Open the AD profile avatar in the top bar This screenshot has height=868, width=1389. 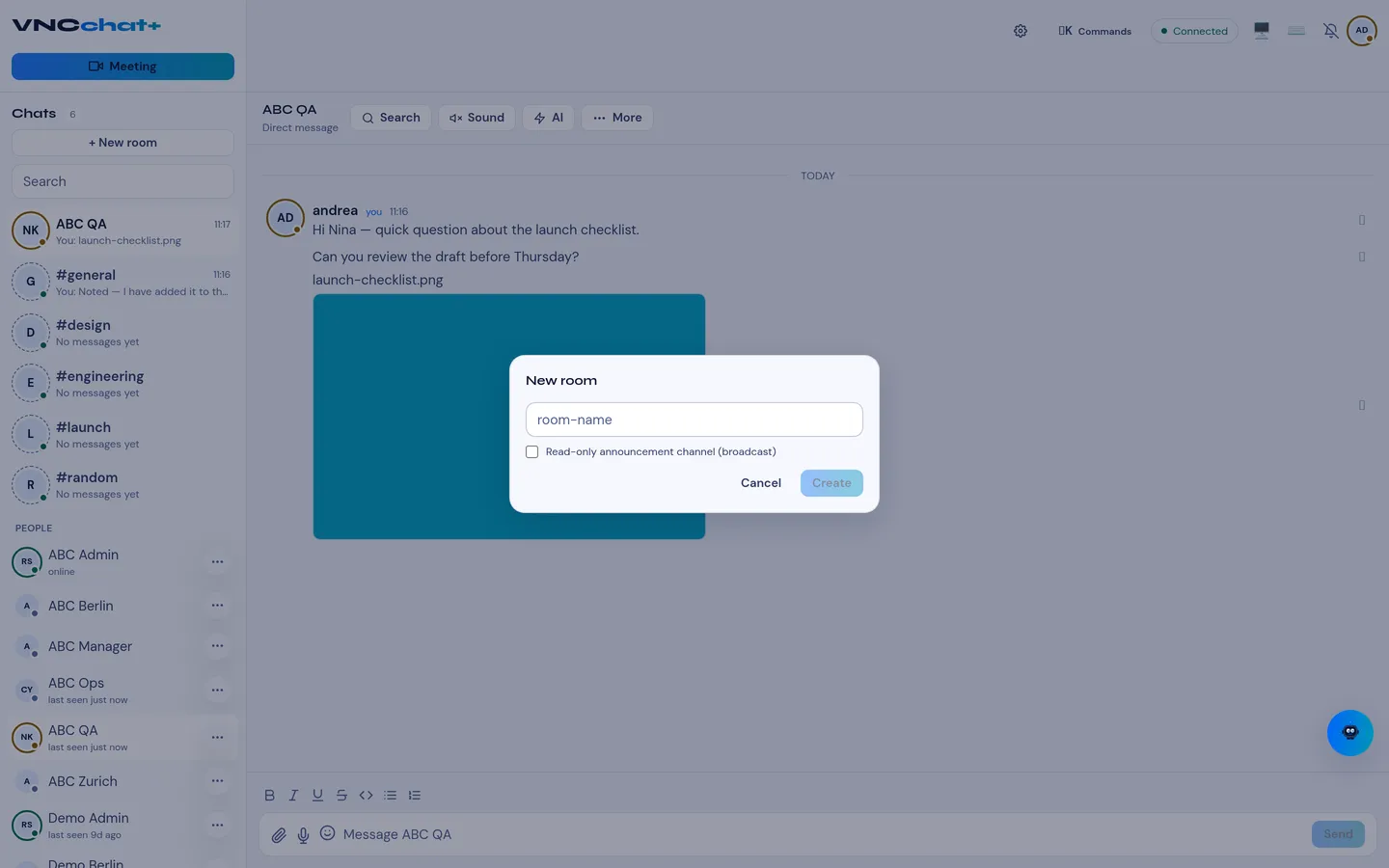[x=1362, y=31]
